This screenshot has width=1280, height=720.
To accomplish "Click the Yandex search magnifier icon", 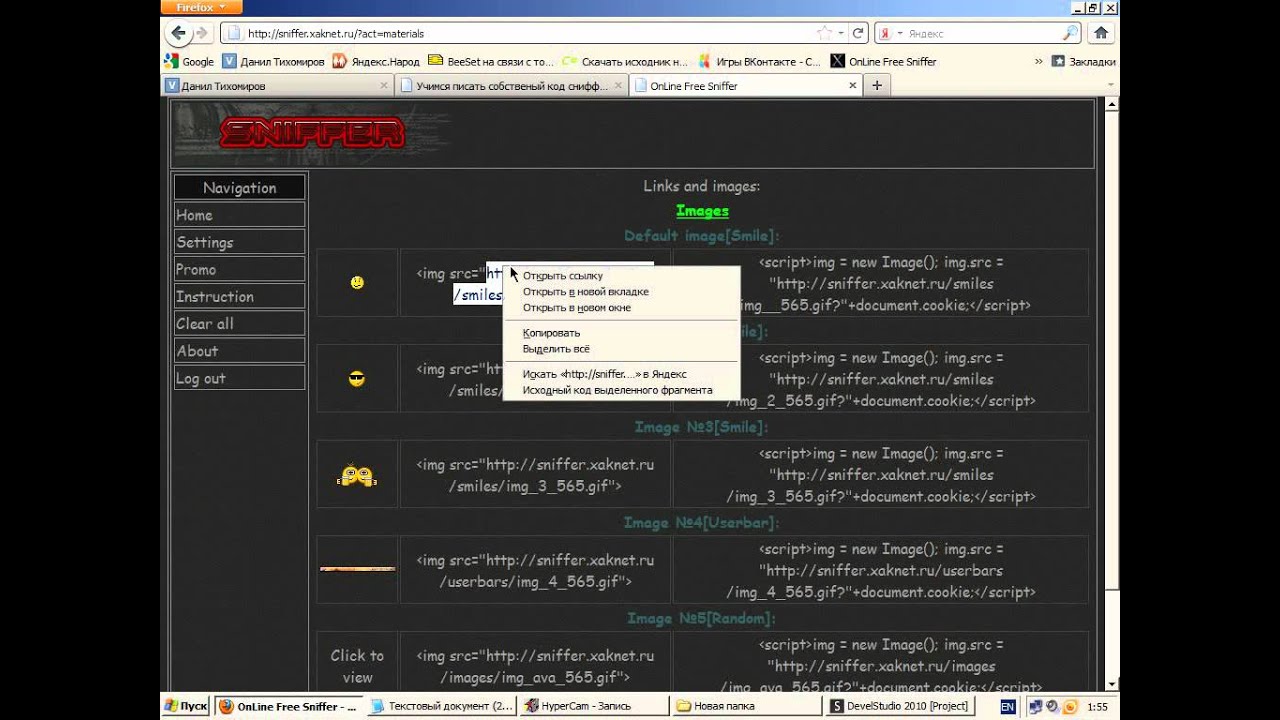I will coord(1070,33).
